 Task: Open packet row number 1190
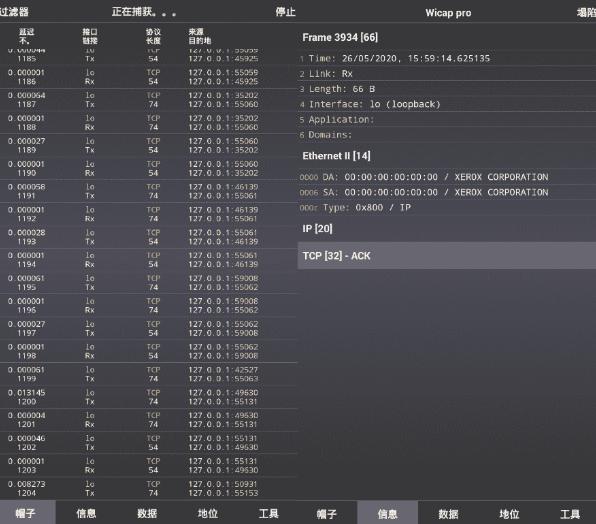tap(149, 168)
